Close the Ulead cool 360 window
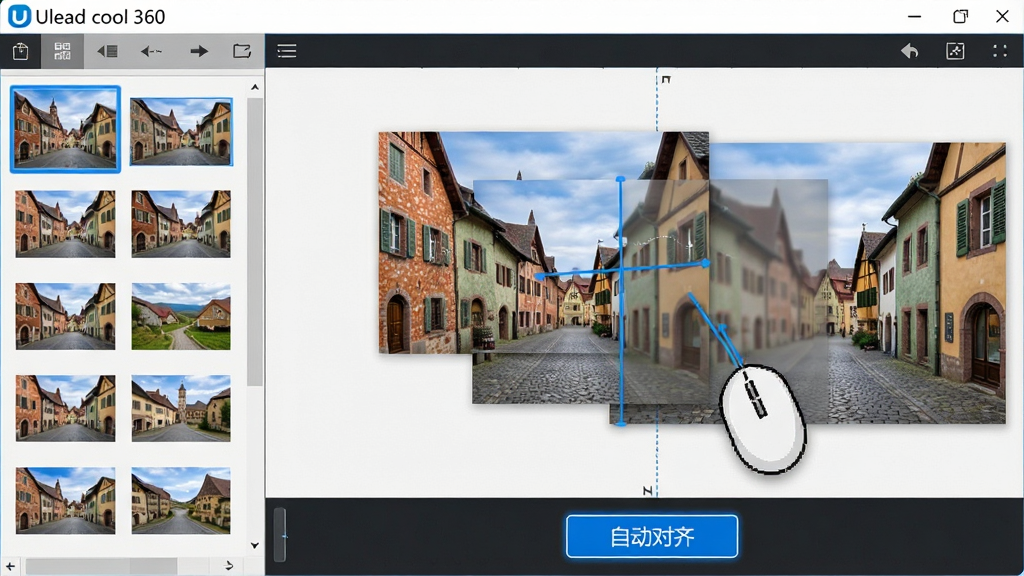The height and width of the screenshot is (576, 1024). pos(1002,16)
